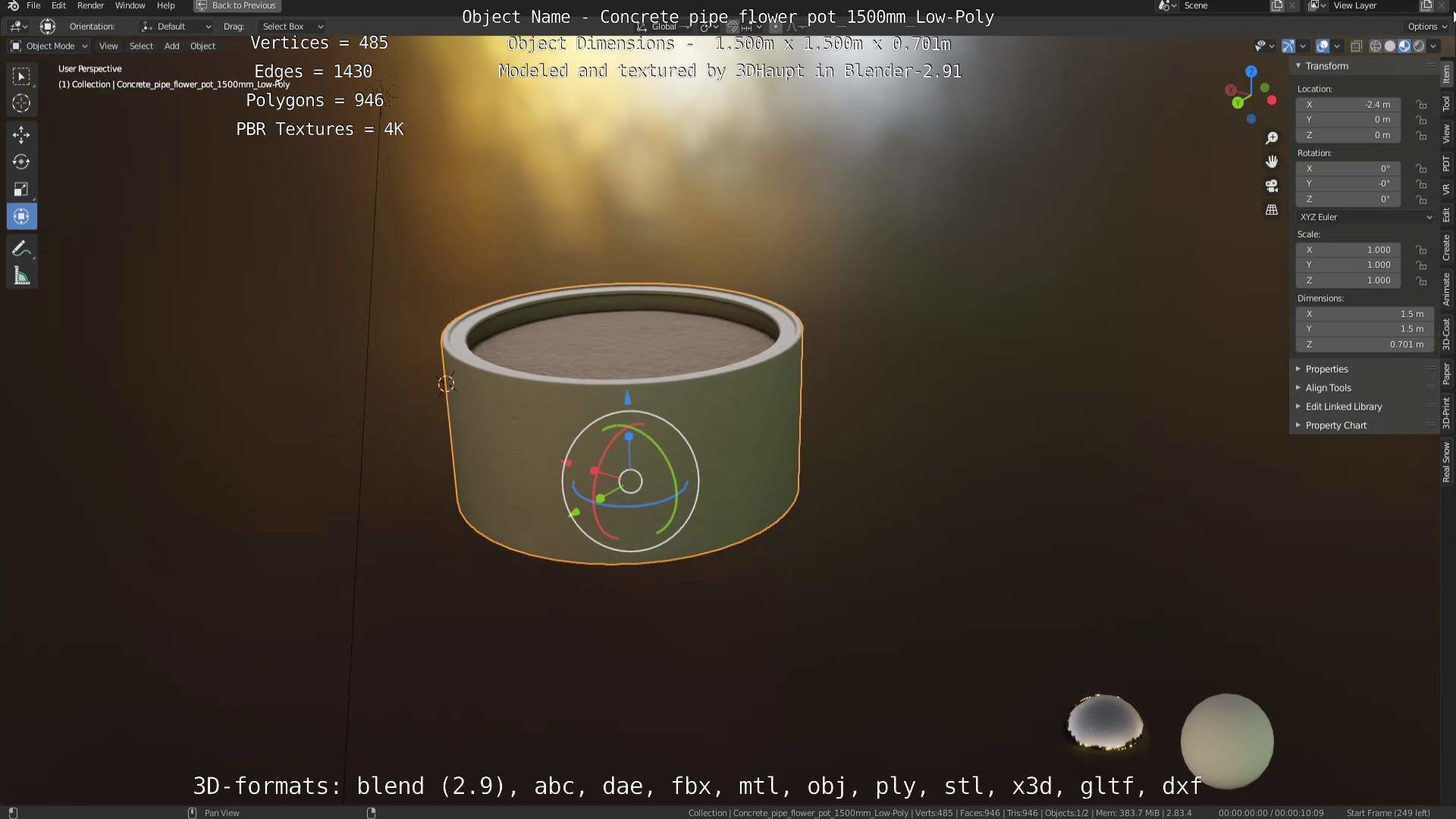Screen dimensions: 1456x819
Task: Toggle lock on Location X
Action: 1421,105
